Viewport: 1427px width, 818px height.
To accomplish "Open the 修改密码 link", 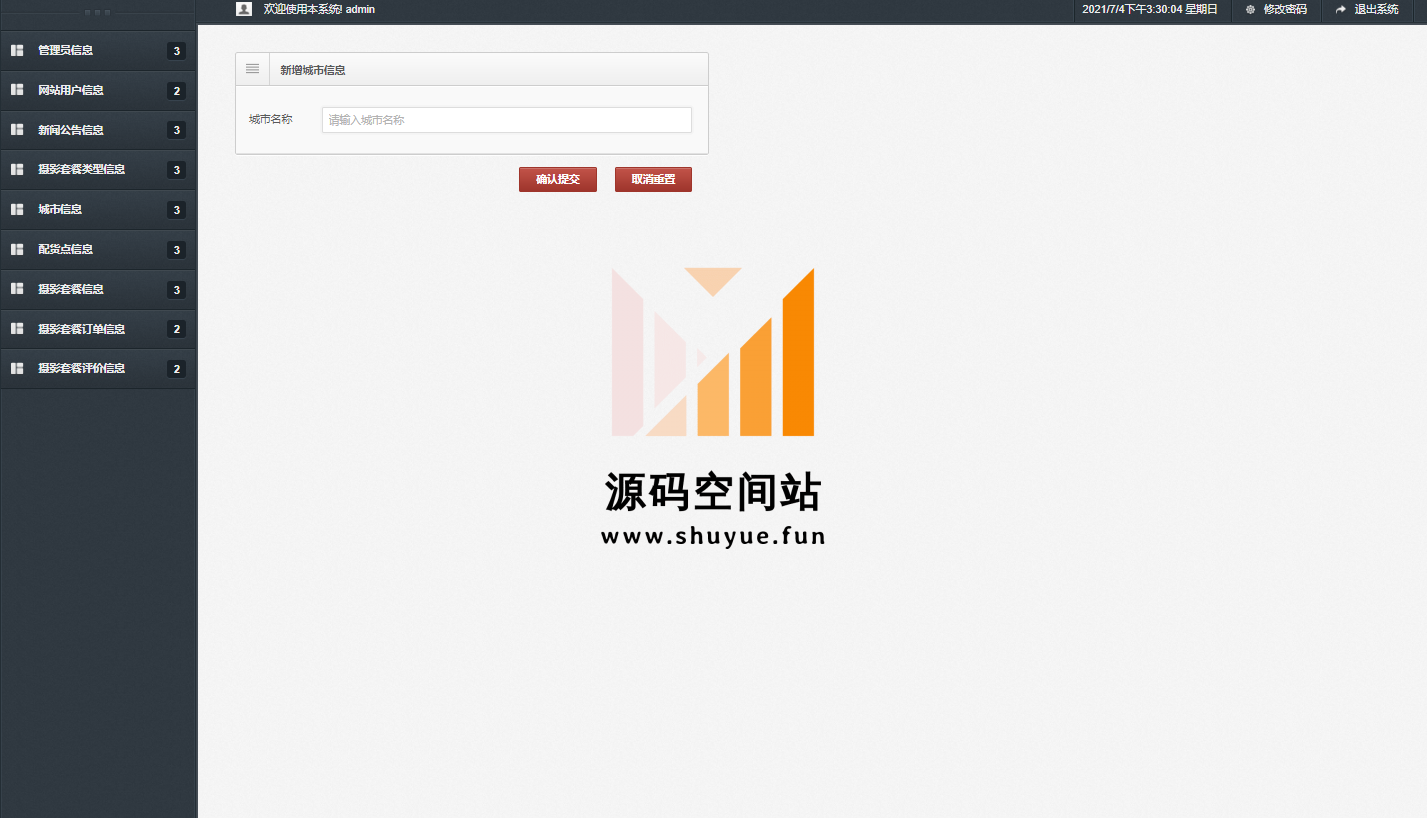I will 1285,9.
